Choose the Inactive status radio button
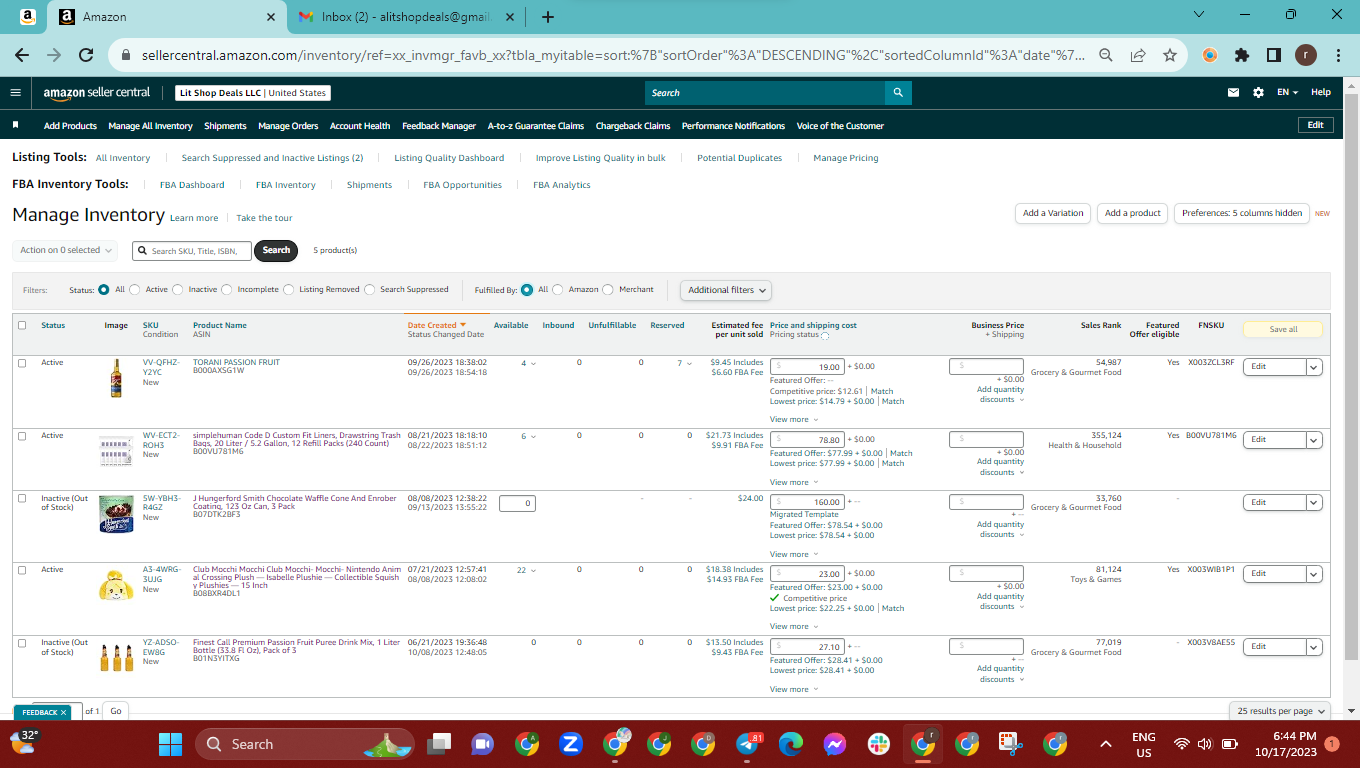 click(178, 290)
